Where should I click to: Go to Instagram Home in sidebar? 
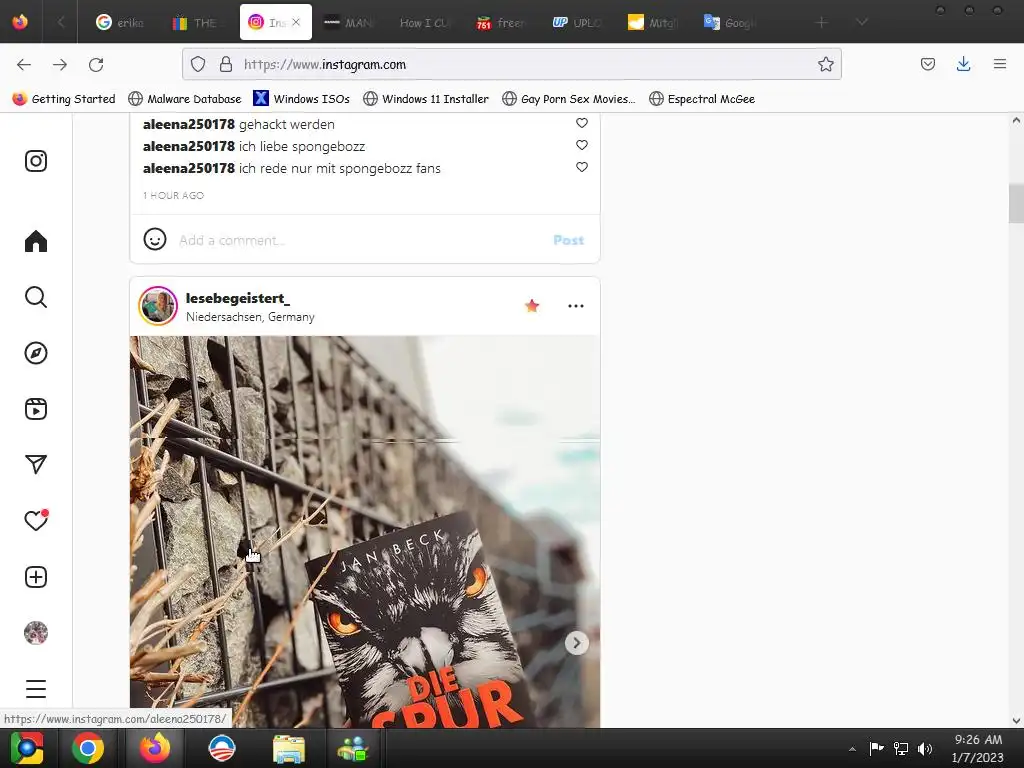(x=36, y=241)
